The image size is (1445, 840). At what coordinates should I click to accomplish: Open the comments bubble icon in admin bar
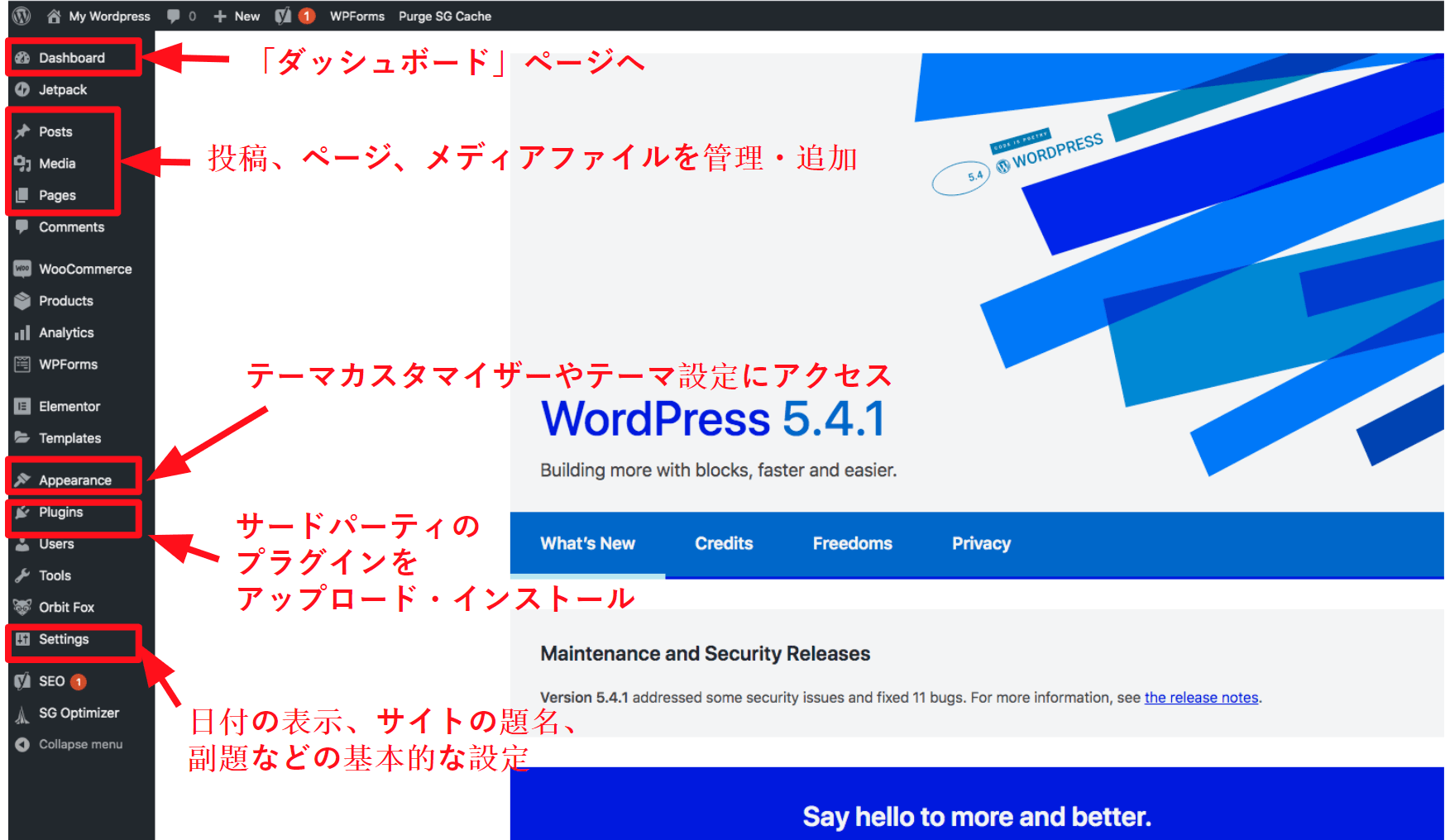pyautogui.click(x=174, y=16)
